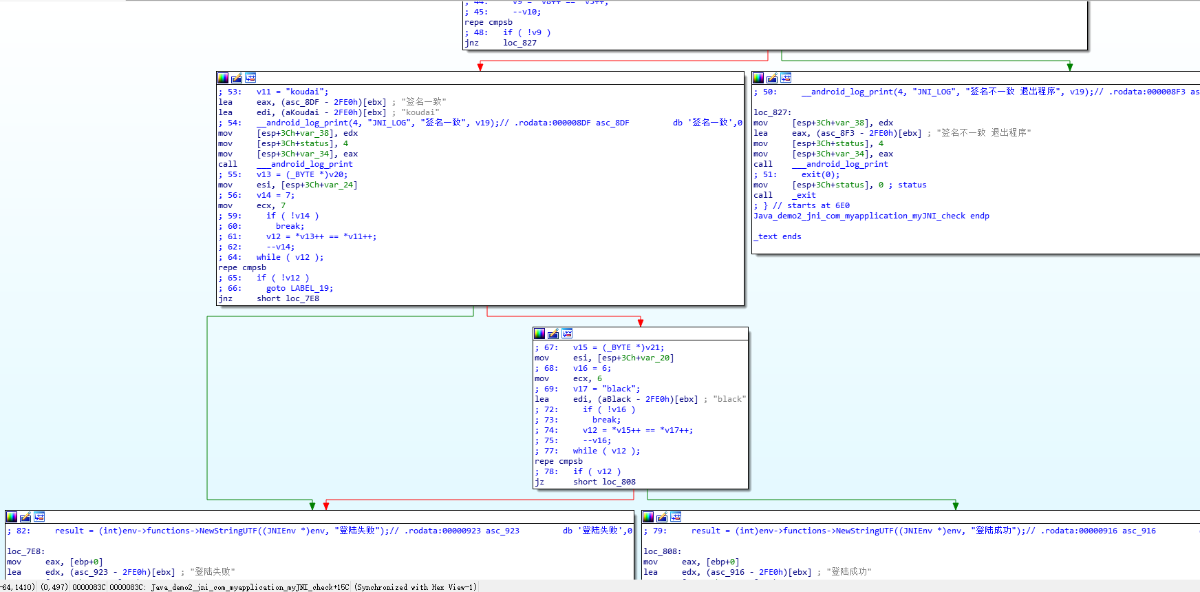Image resolution: width=1200 pixels, height=592 pixels.
Task: Click "mov eax, [ebp+0]" in loc_808 block
Action: (x=691, y=562)
